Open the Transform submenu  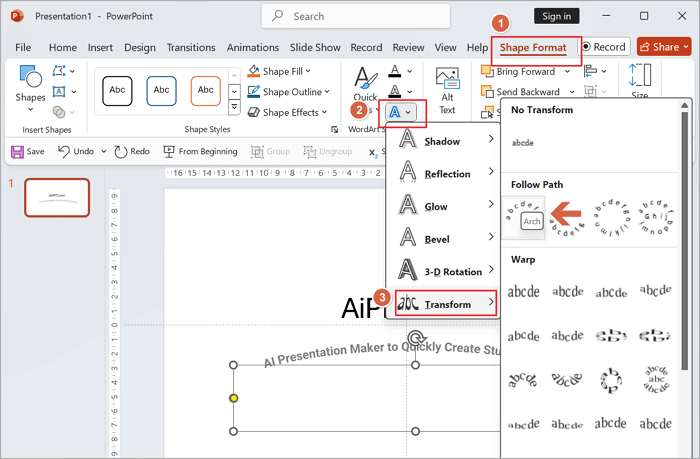click(445, 304)
